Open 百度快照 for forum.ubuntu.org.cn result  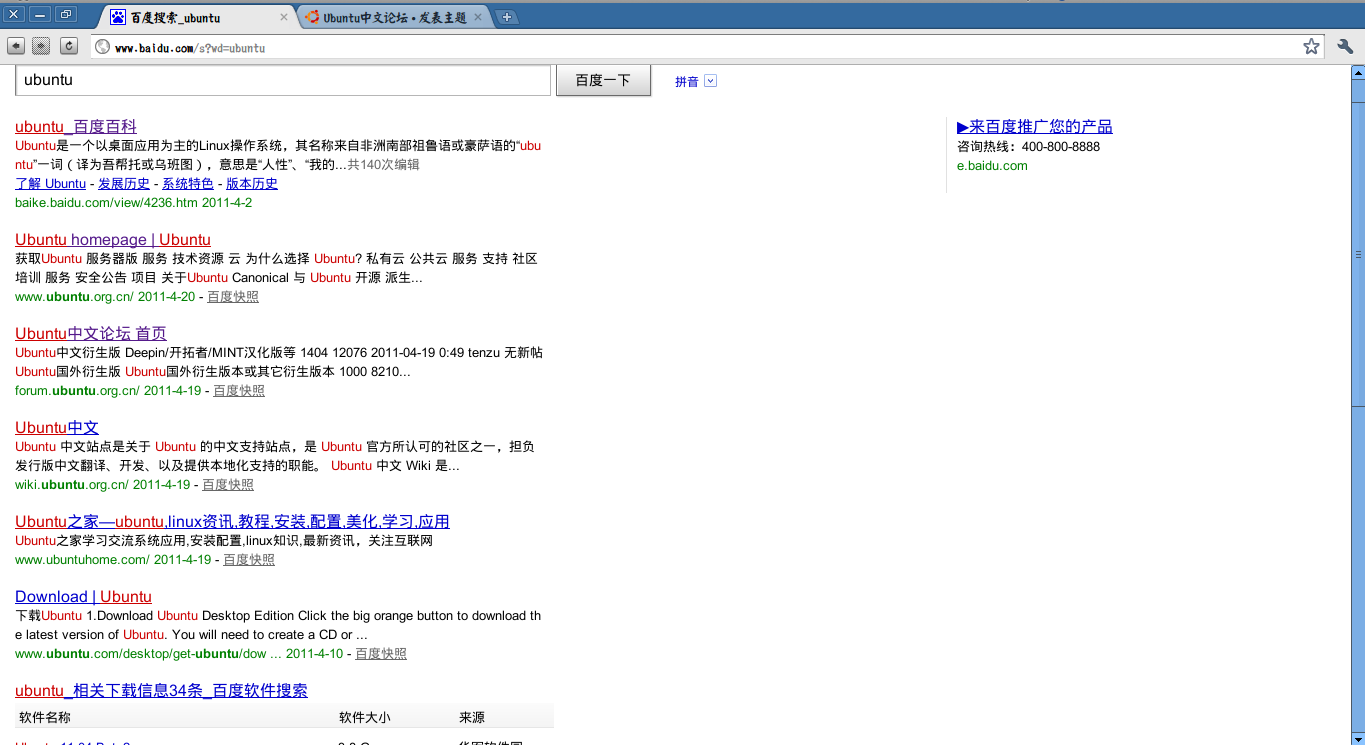click(x=239, y=391)
